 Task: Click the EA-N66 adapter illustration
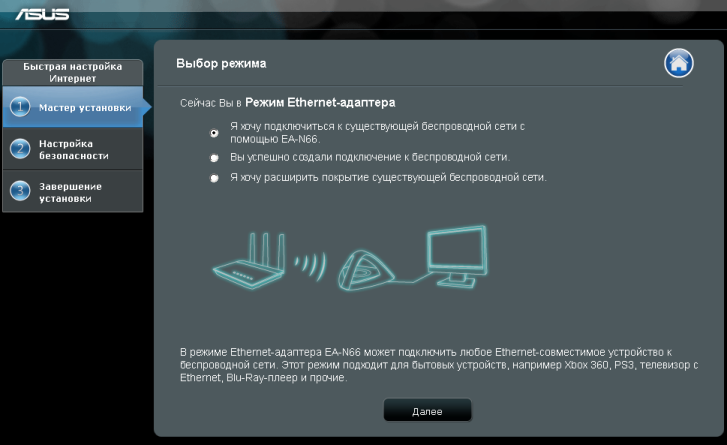tap(366, 270)
